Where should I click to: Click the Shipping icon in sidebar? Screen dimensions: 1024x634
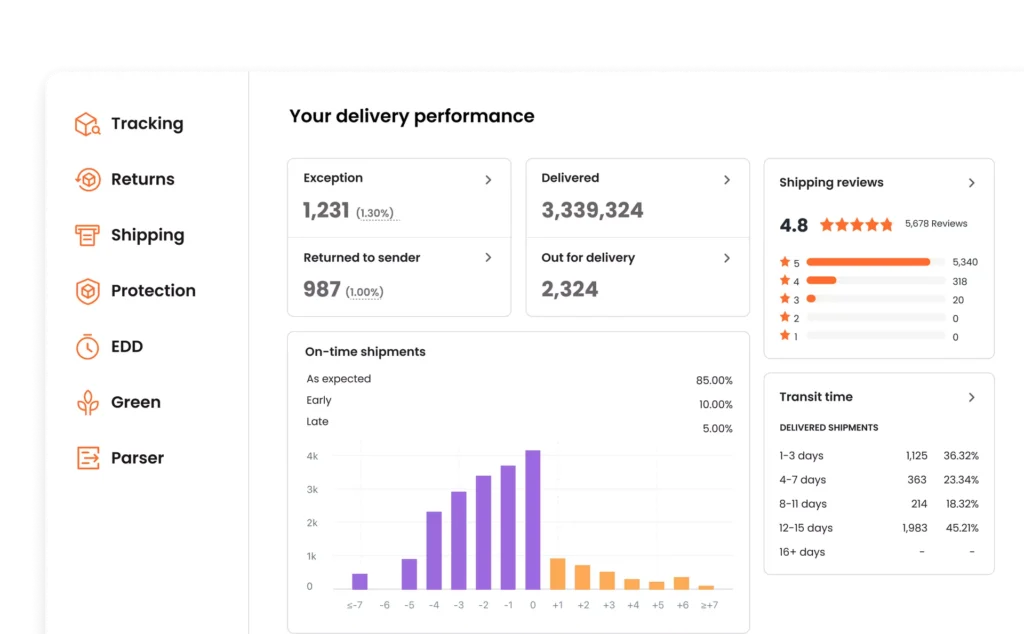click(88, 235)
